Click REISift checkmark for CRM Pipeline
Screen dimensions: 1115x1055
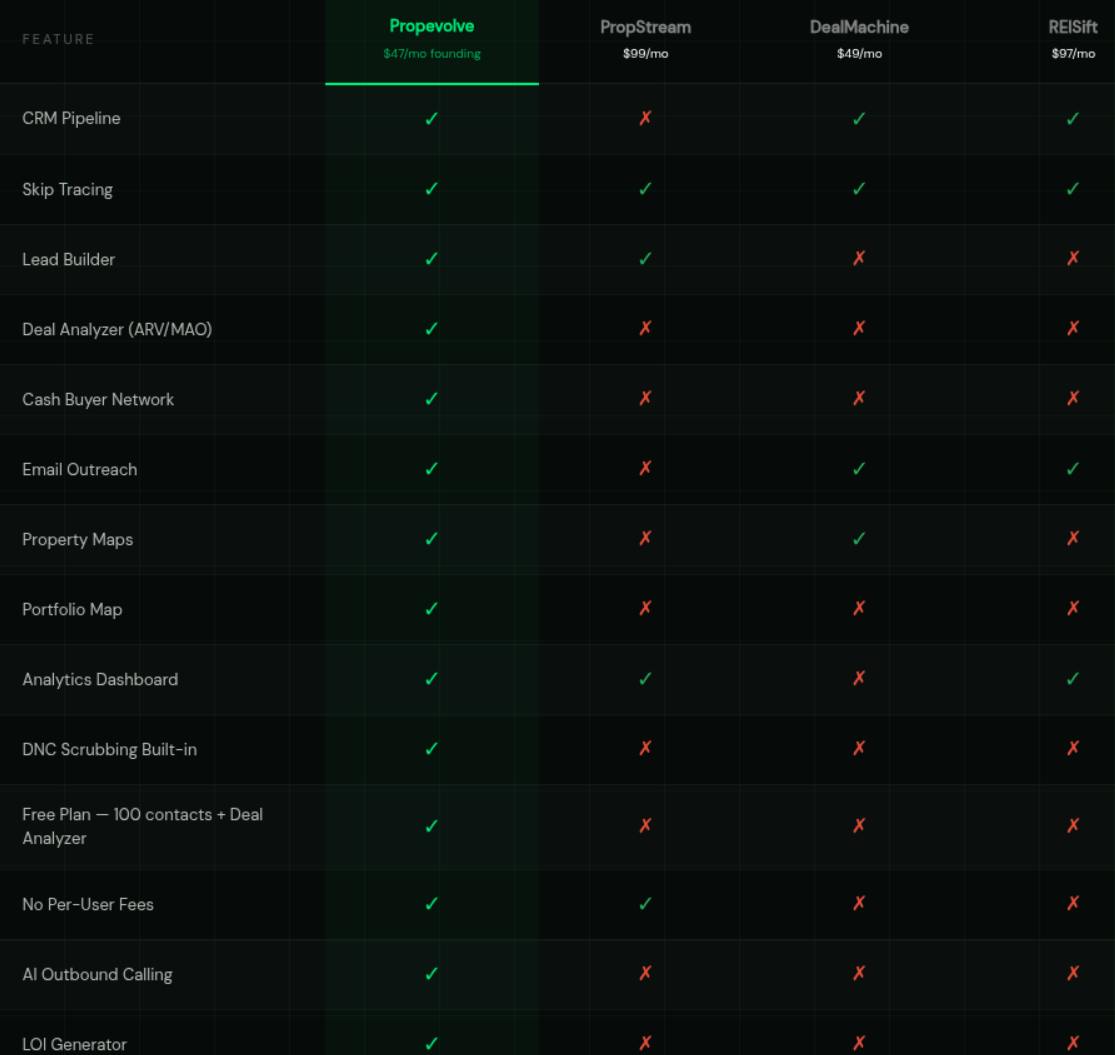[1073, 119]
